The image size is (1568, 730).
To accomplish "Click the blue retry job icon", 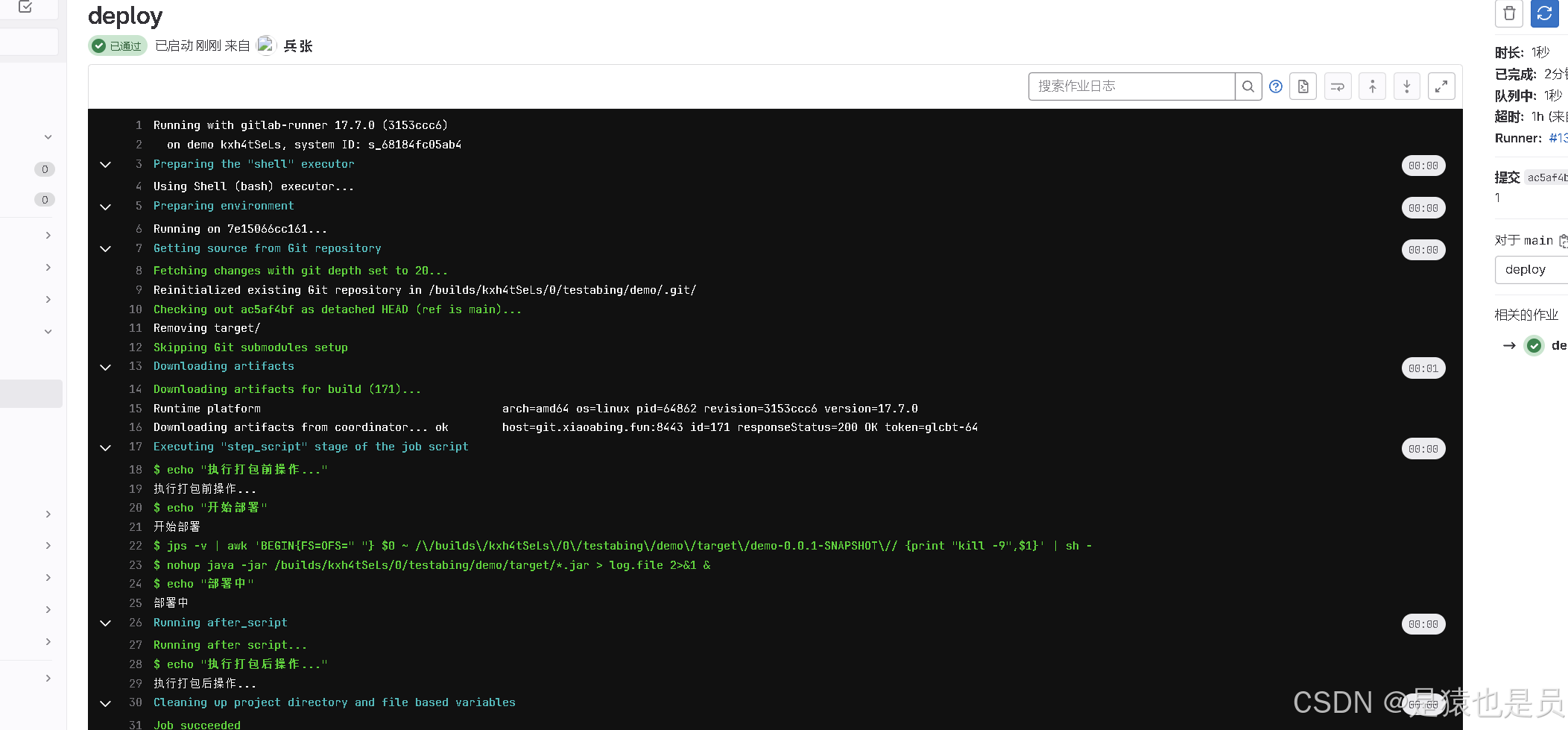I will point(1545,13).
